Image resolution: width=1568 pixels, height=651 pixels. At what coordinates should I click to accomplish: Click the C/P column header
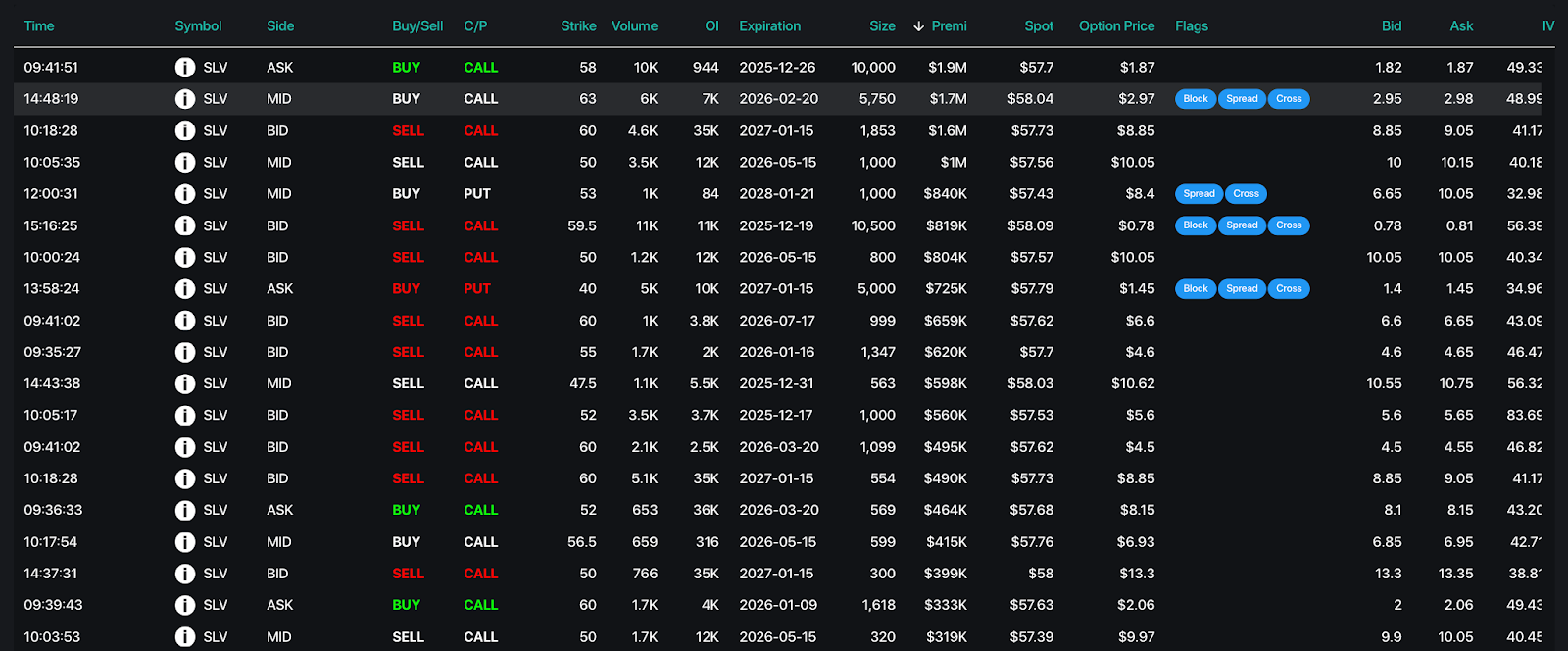pyautogui.click(x=475, y=26)
